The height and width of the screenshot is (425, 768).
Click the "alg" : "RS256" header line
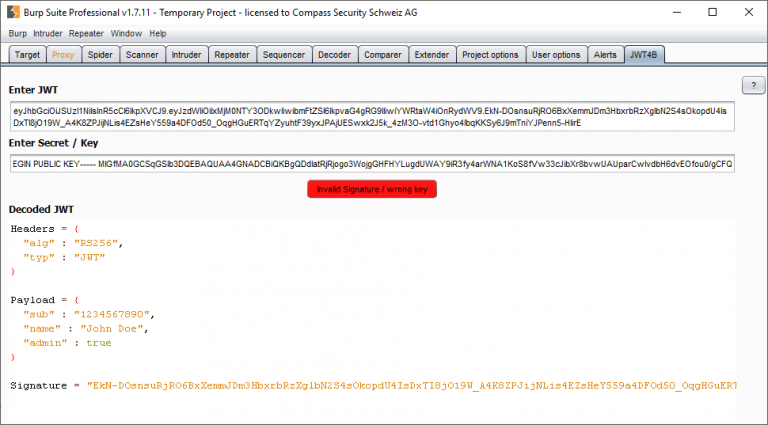[x=73, y=243]
